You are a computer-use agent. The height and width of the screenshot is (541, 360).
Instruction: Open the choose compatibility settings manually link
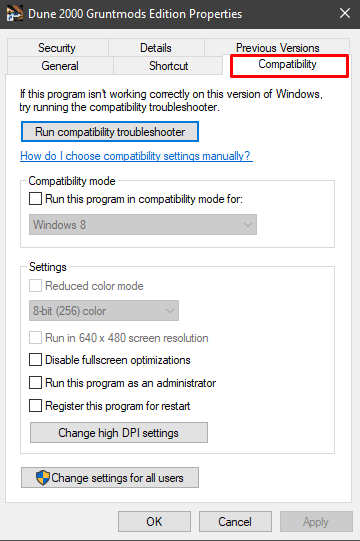point(136,156)
